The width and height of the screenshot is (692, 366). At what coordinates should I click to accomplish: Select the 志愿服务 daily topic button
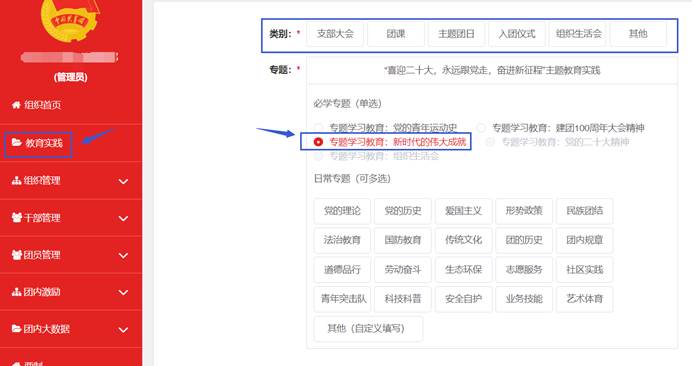pyautogui.click(x=524, y=270)
